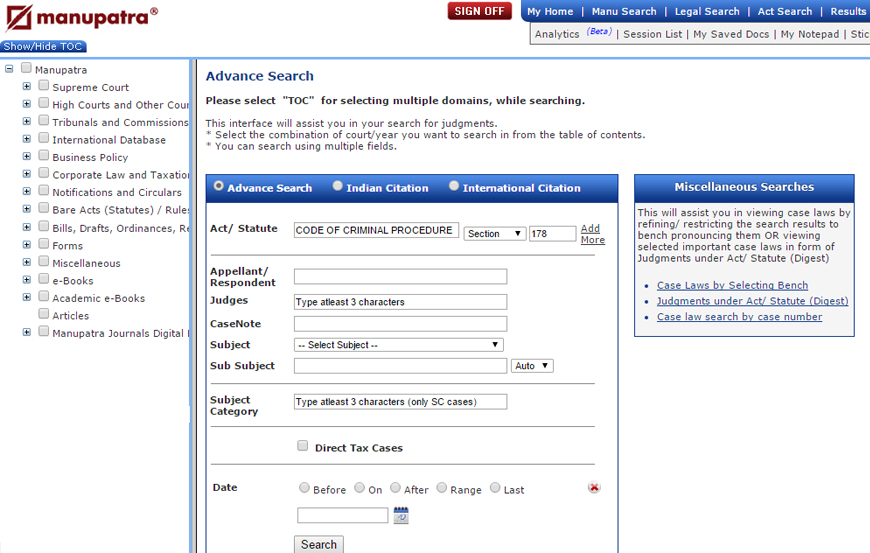The height and width of the screenshot is (553, 870).
Task: Open the Manu Search menu
Action: coord(624,12)
